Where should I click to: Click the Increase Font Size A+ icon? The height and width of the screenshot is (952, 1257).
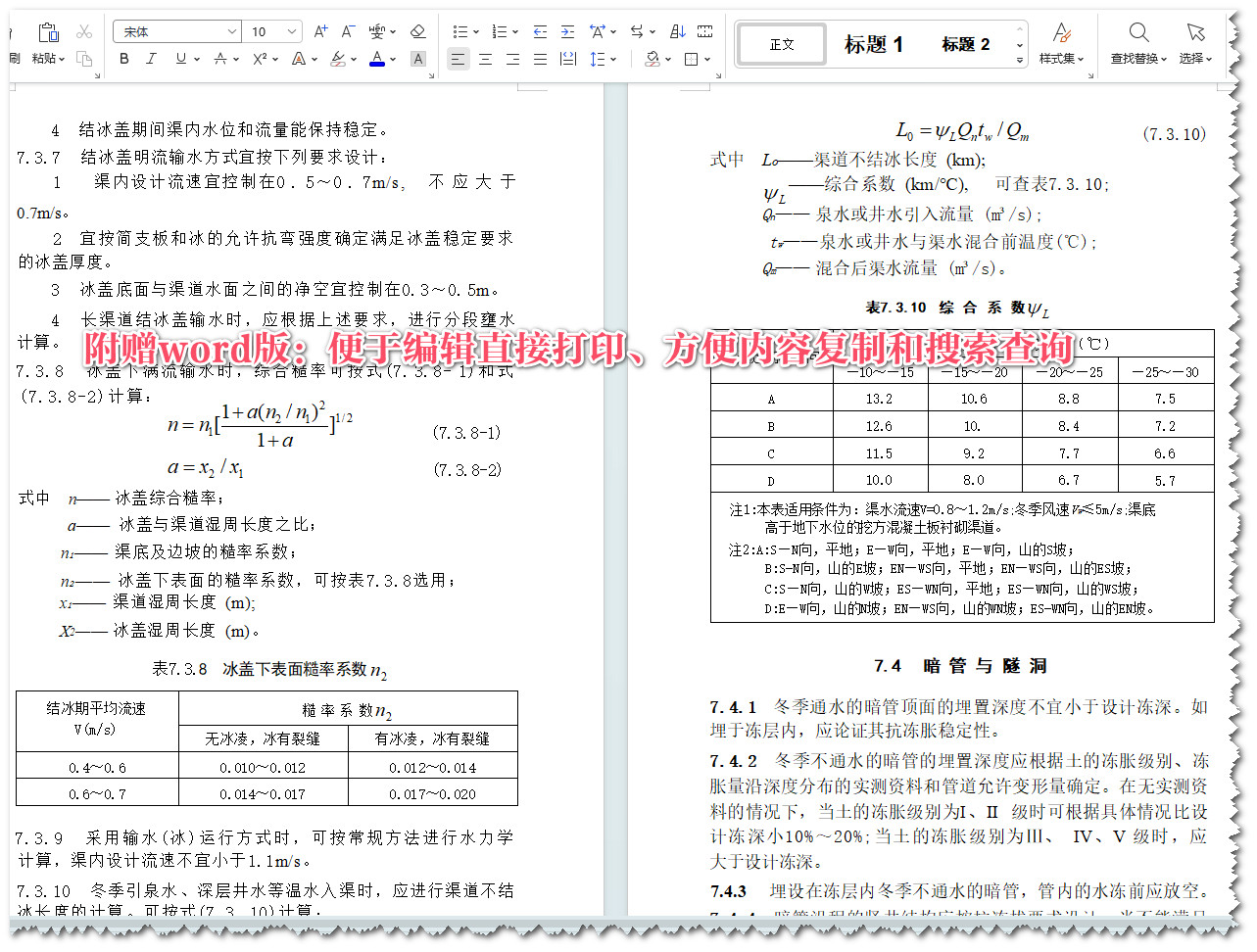tap(319, 30)
